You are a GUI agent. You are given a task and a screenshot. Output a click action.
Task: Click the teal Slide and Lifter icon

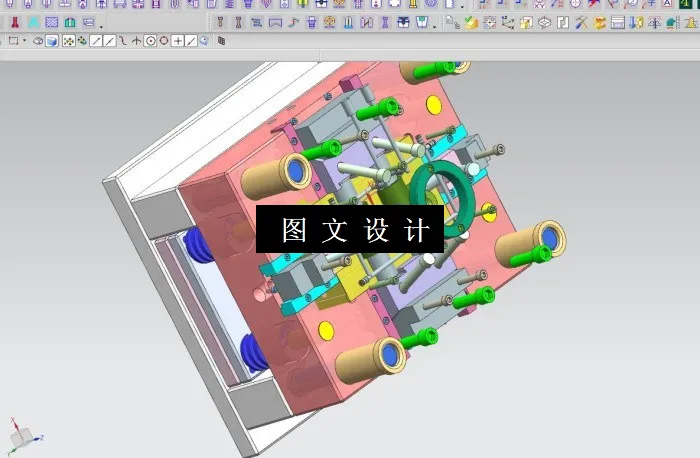[x=673, y=22]
